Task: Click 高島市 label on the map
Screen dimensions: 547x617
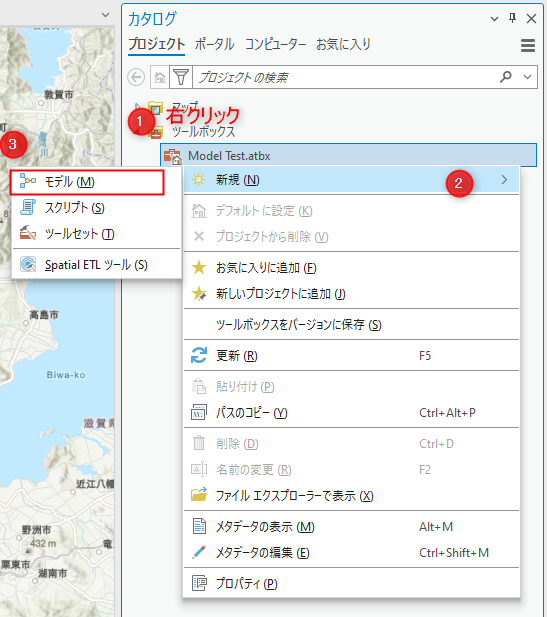Action: (44, 315)
